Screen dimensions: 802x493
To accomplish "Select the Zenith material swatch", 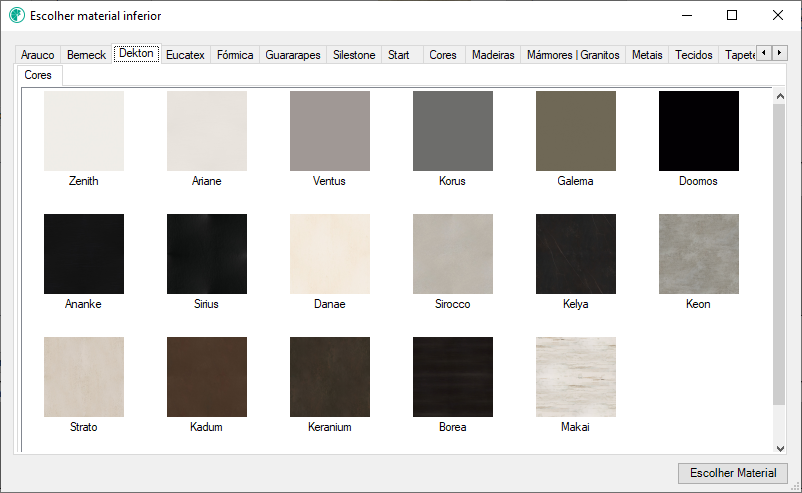I will click(x=84, y=131).
